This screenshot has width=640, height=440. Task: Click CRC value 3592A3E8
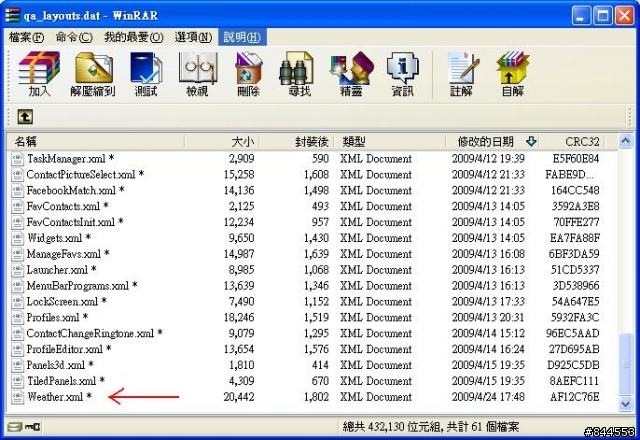(576, 206)
